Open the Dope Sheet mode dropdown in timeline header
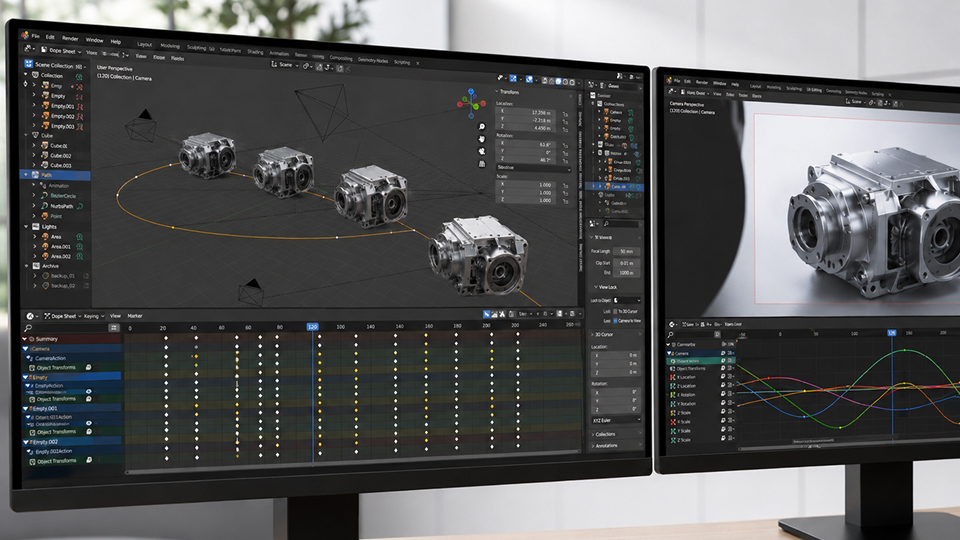The height and width of the screenshot is (540, 960). (x=64, y=316)
